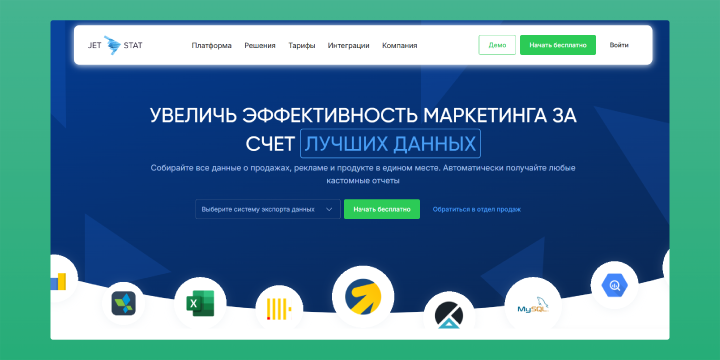Image resolution: width=720 pixels, height=360 pixels.
Task: Expand the data export system dropdown
Action: (268, 209)
